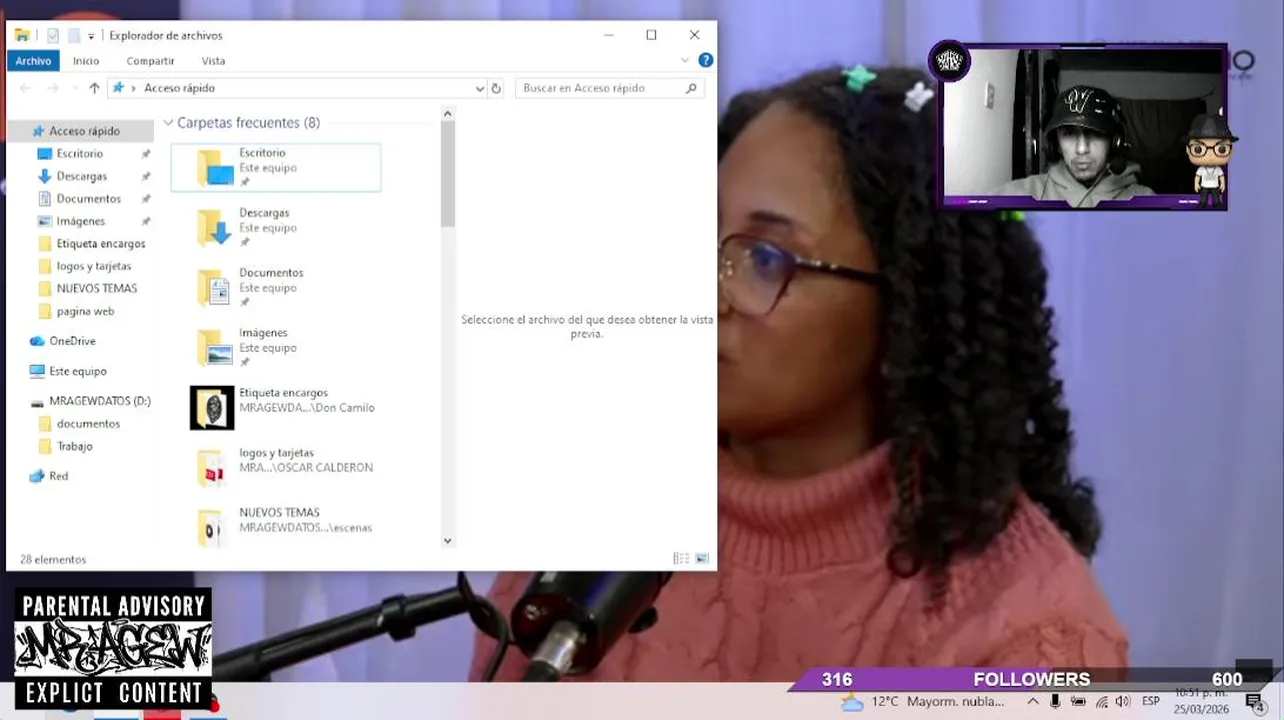Open Wi-Fi network tray icon

[1101, 702]
